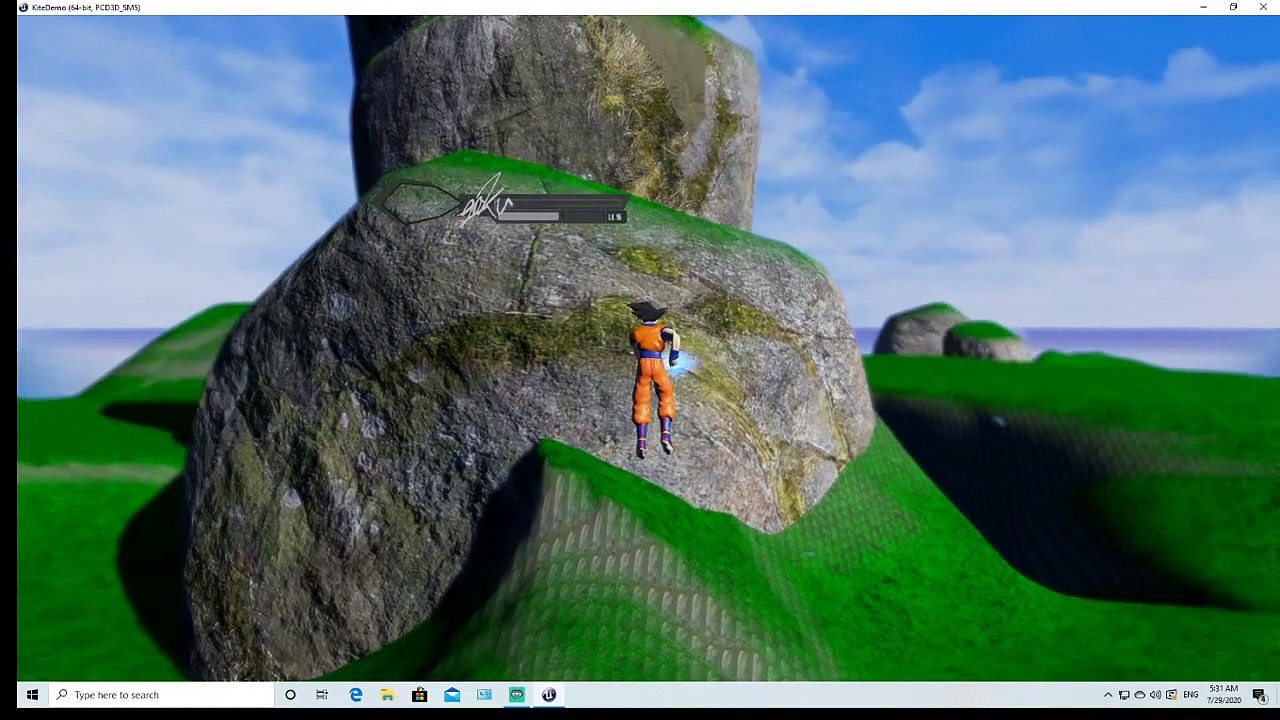Viewport: 1280px width, 720px height.
Task: Open Microsoft Store from the taskbar
Action: point(419,694)
